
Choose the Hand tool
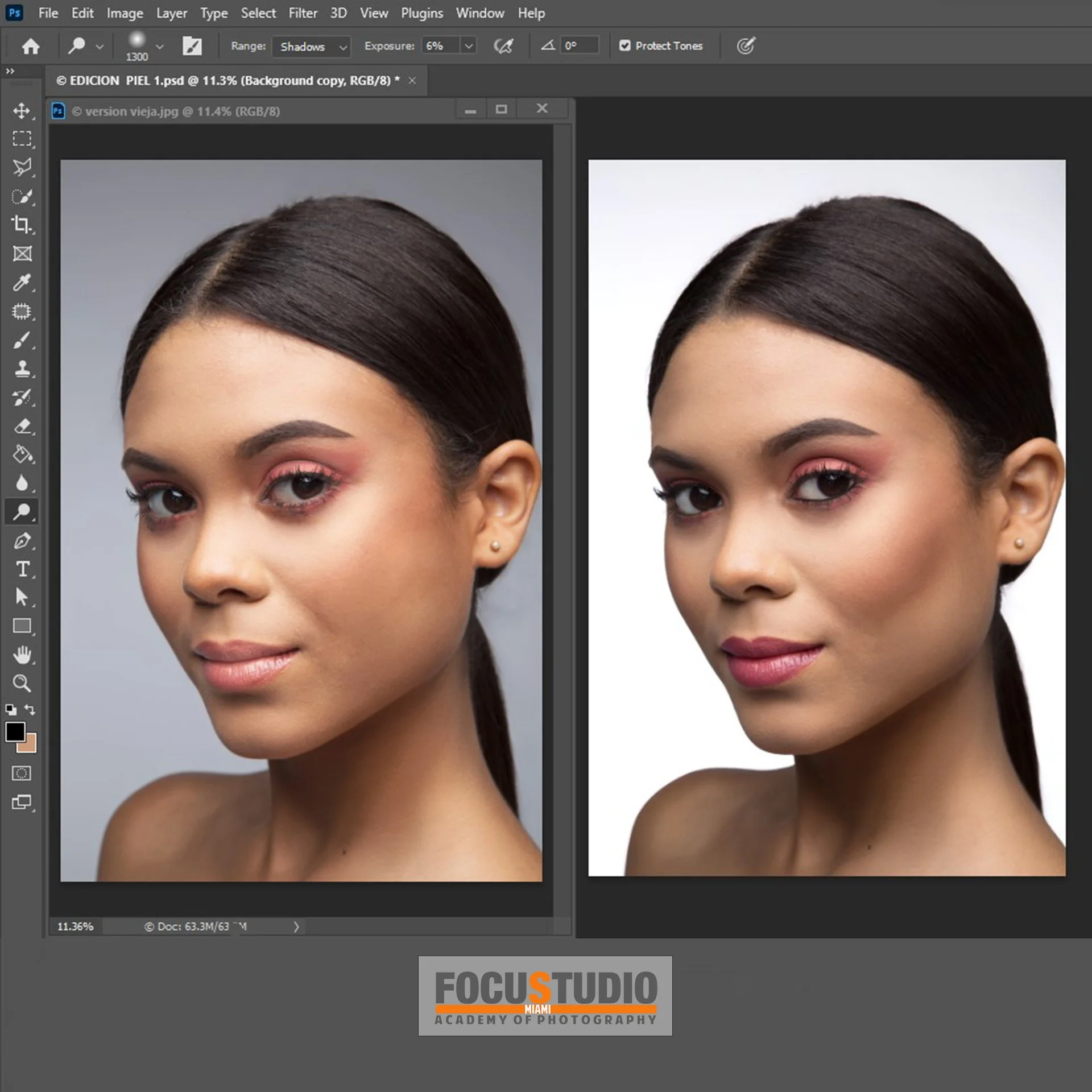[x=22, y=655]
